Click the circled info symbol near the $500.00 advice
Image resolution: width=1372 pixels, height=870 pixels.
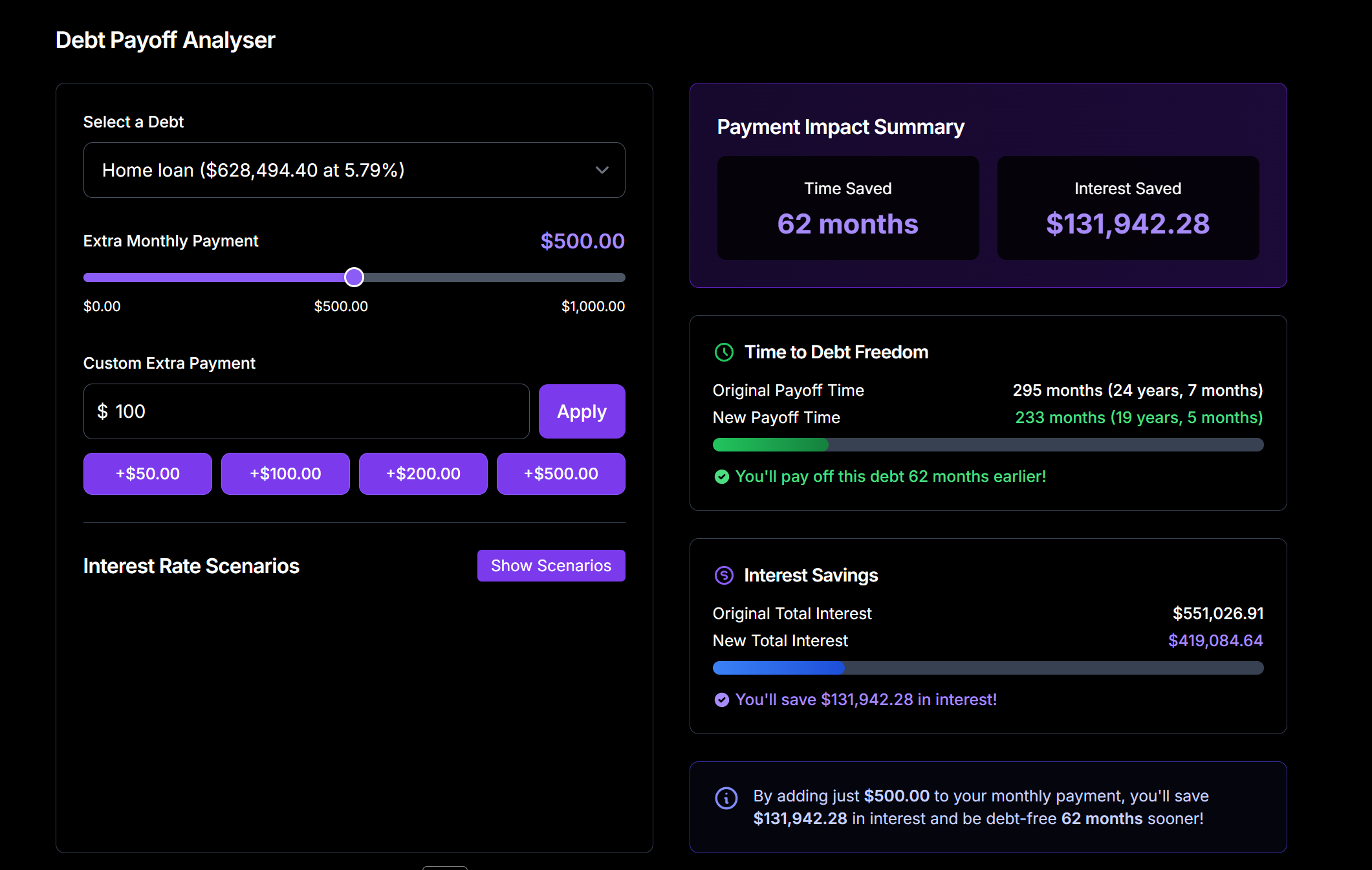(x=726, y=798)
